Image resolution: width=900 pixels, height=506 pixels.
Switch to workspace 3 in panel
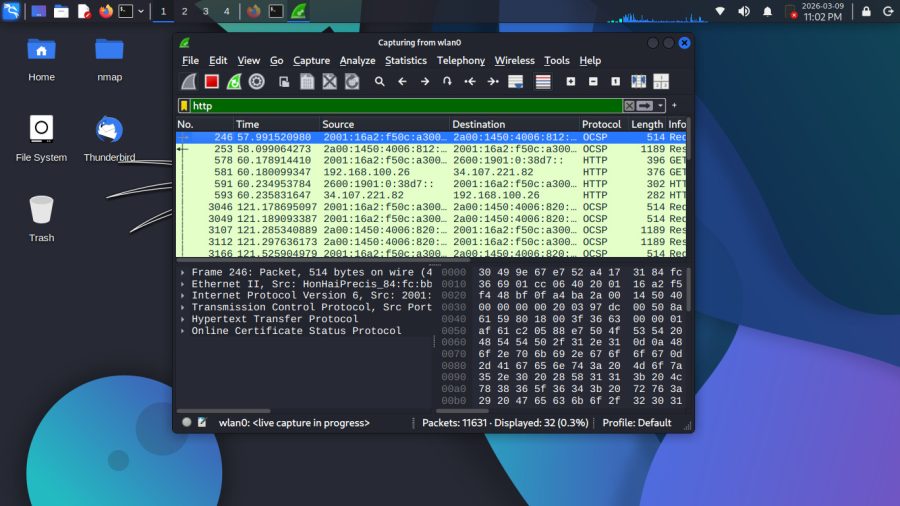point(206,11)
